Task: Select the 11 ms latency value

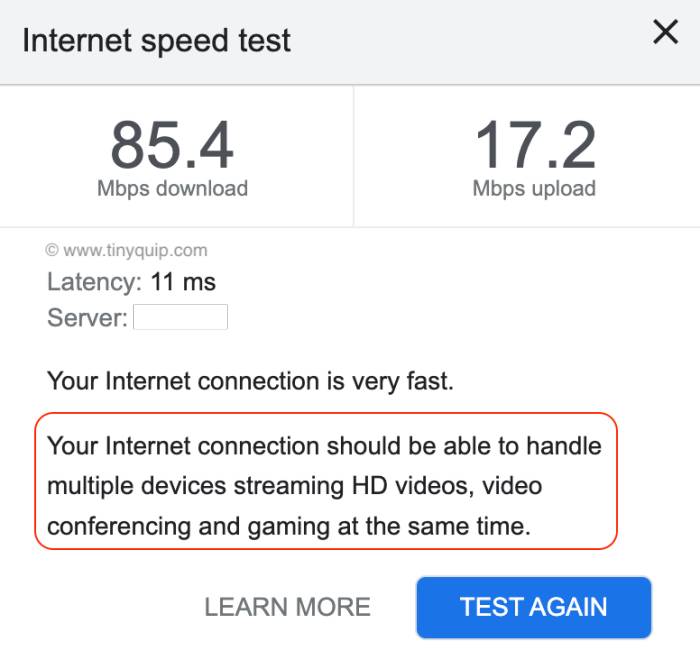Action: tap(183, 282)
